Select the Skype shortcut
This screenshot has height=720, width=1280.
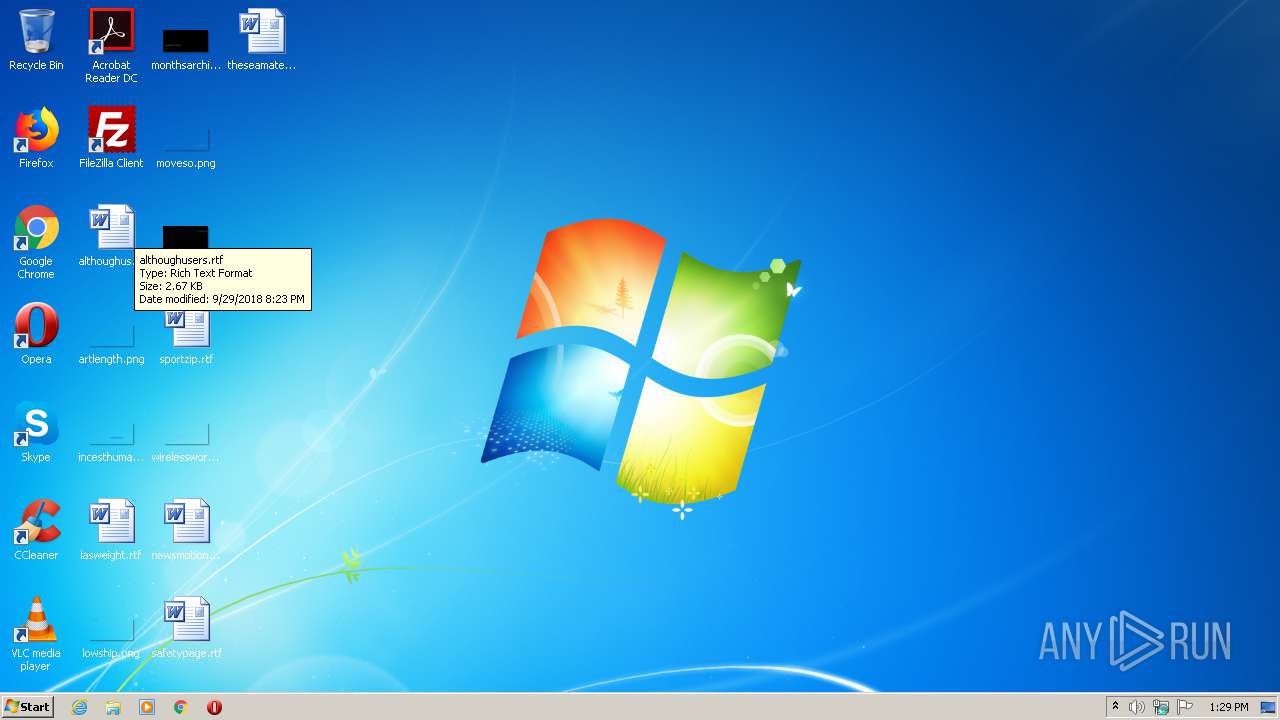pyautogui.click(x=36, y=433)
